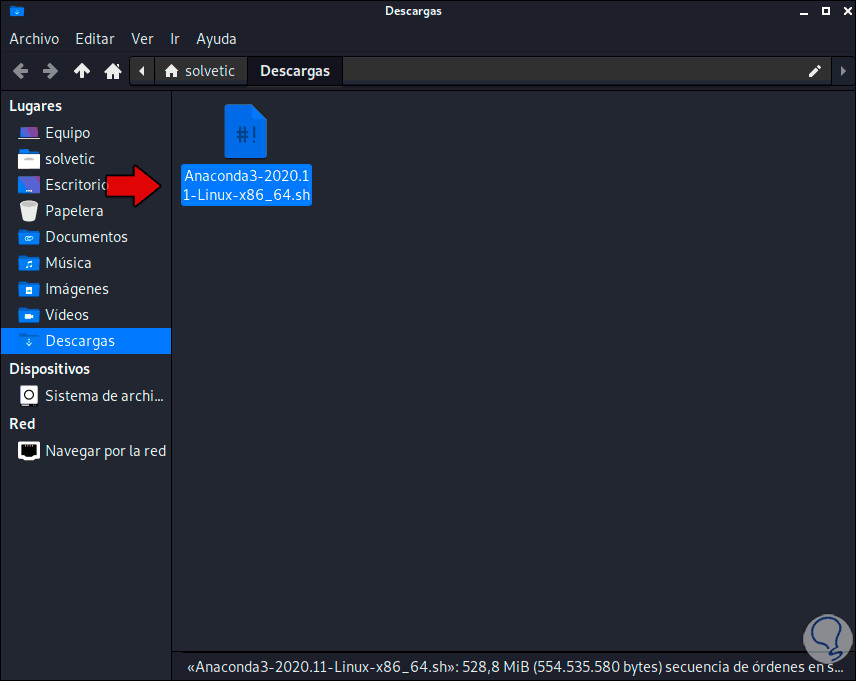Click the status bar file size text

click(515, 667)
